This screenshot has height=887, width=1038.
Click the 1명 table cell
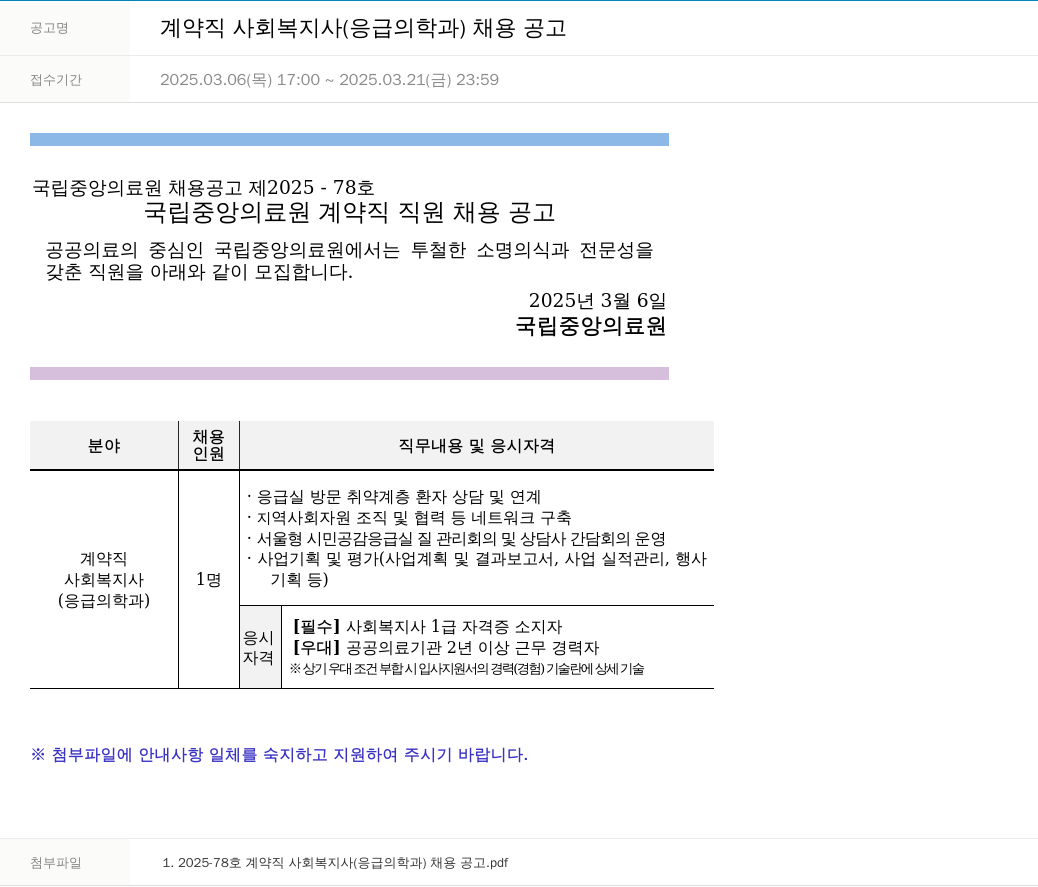[209, 579]
